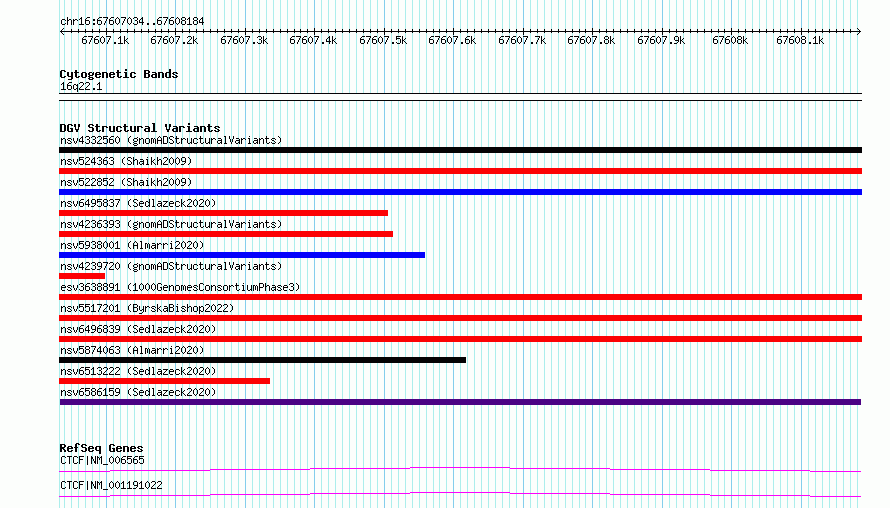This screenshot has height=508, width=890.
Task: Click the nsv4332560 gnomAD variant label
Action: [171, 140]
